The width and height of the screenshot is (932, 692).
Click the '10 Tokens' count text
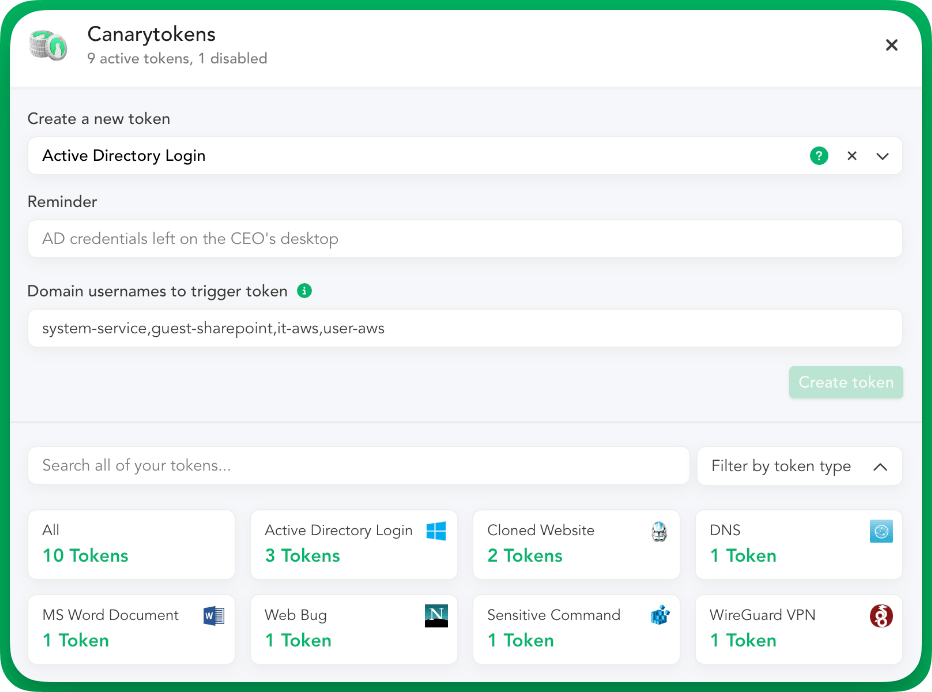point(86,555)
